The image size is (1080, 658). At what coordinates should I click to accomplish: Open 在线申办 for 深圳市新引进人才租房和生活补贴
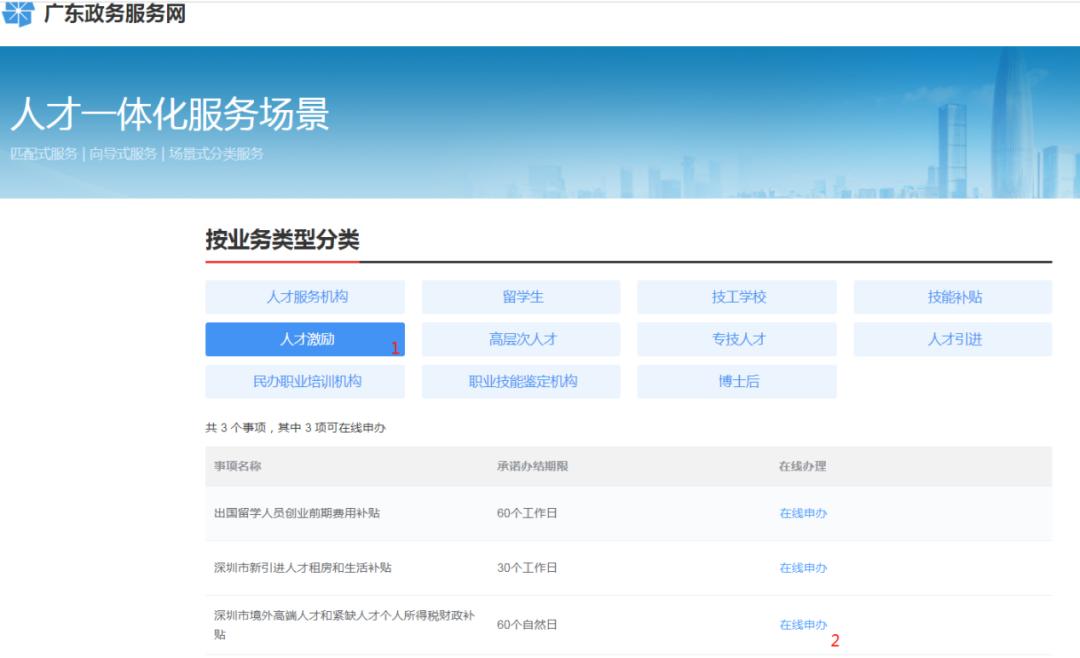801,567
